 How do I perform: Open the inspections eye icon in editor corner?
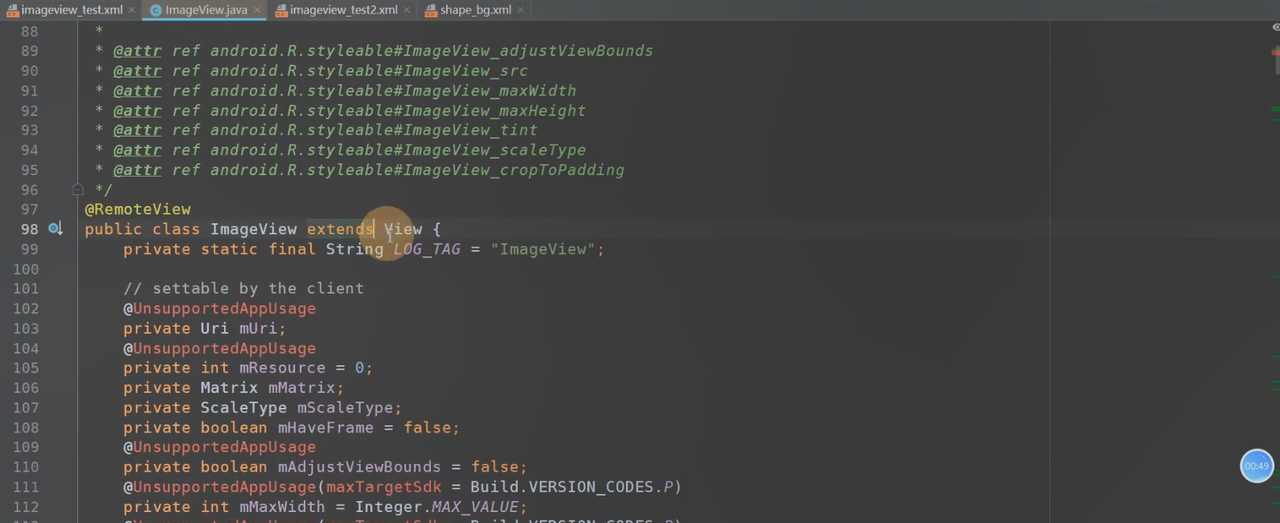click(1275, 27)
